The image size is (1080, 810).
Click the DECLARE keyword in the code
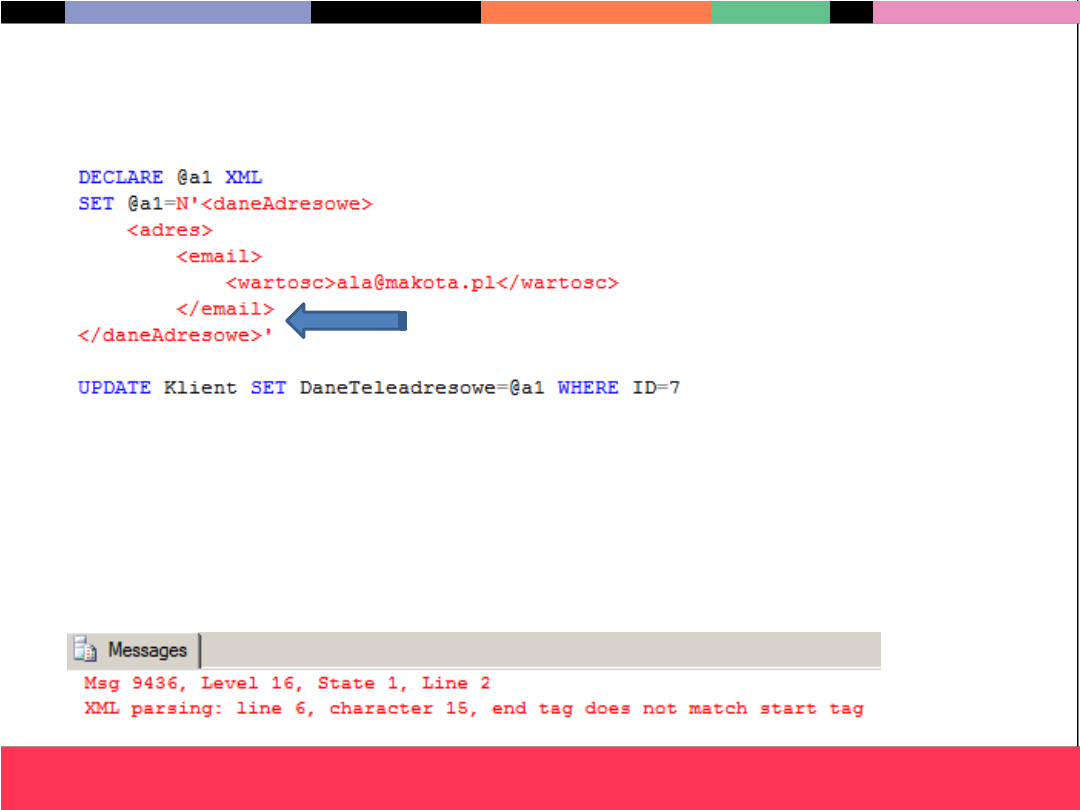pos(120,178)
